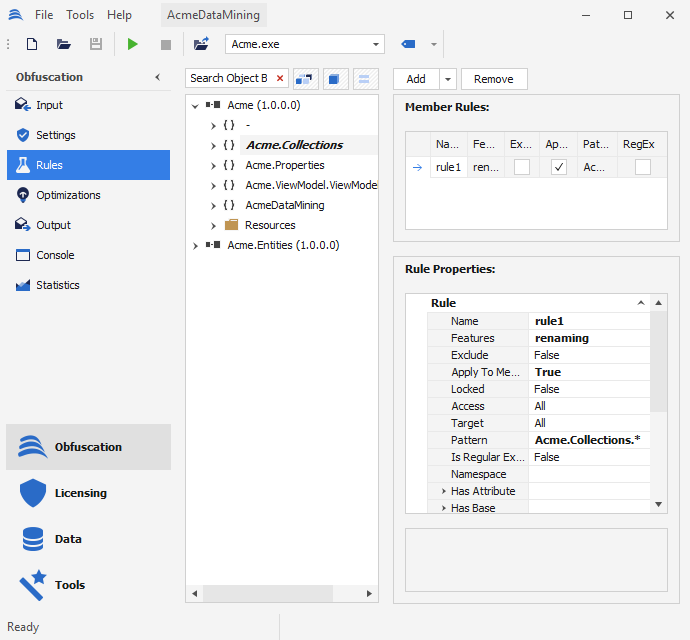Enable the RegEx checkbox for rule1

pyautogui.click(x=643, y=168)
